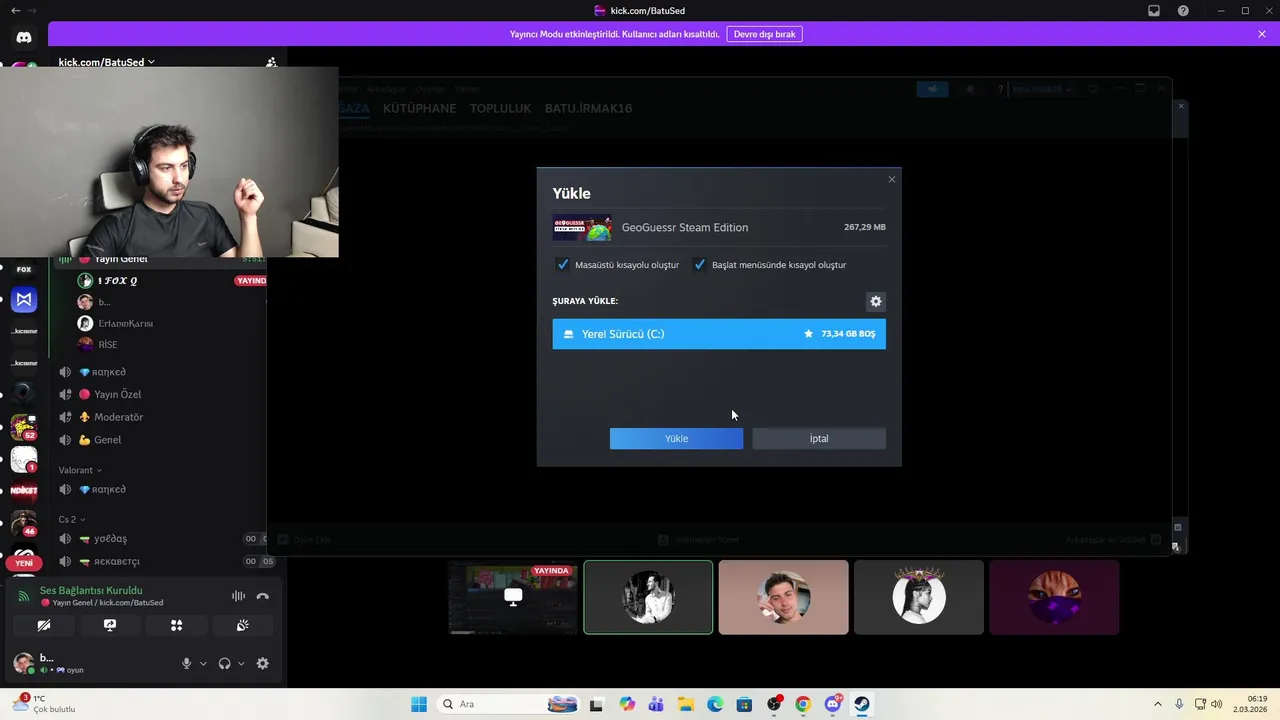
Task: Open the taskbar volume control
Action: point(1217,704)
